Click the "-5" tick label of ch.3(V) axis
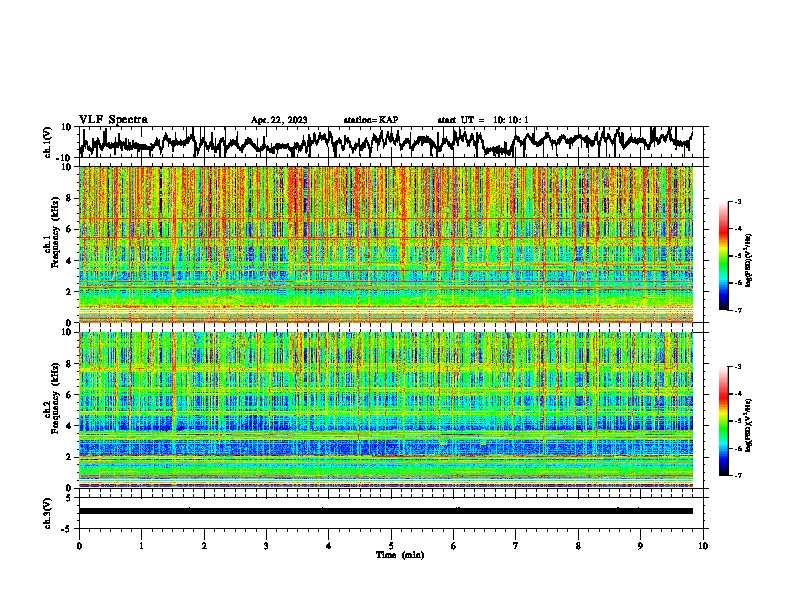 tap(68, 529)
